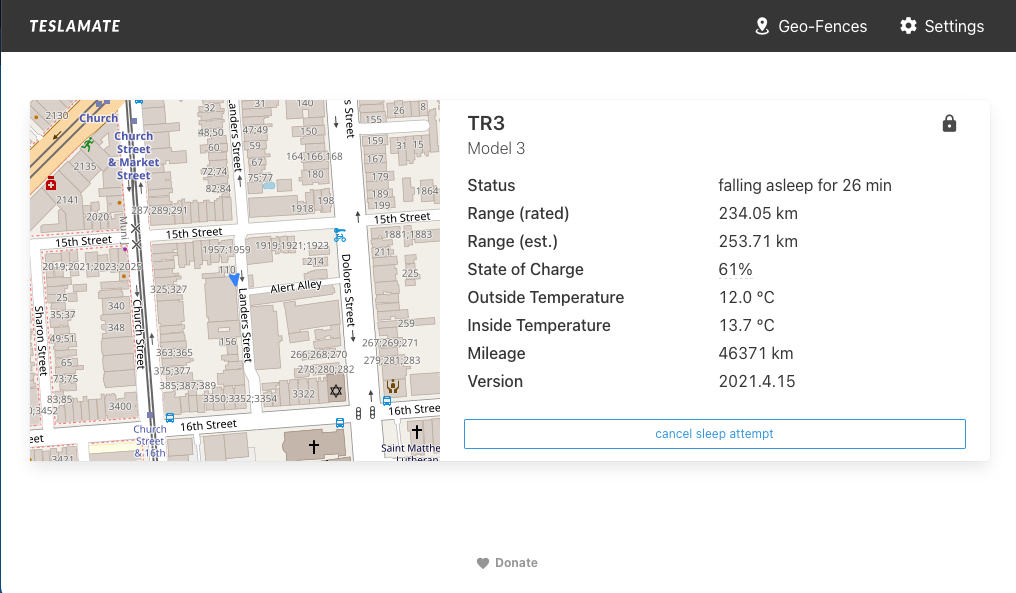Click the heart icon next to Donate
This screenshot has width=1016, height=593.
click(482, 562)
